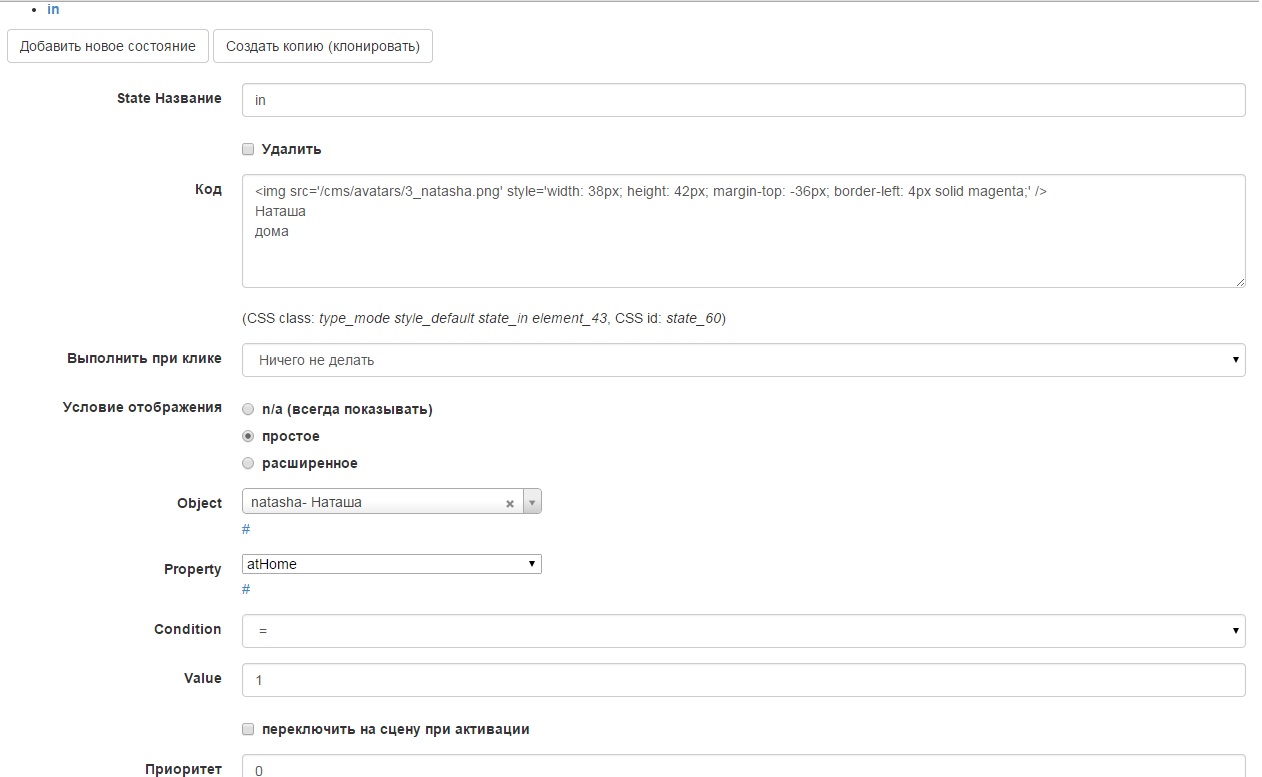
Task: Click the # link below Object
Action: [246, 529]
